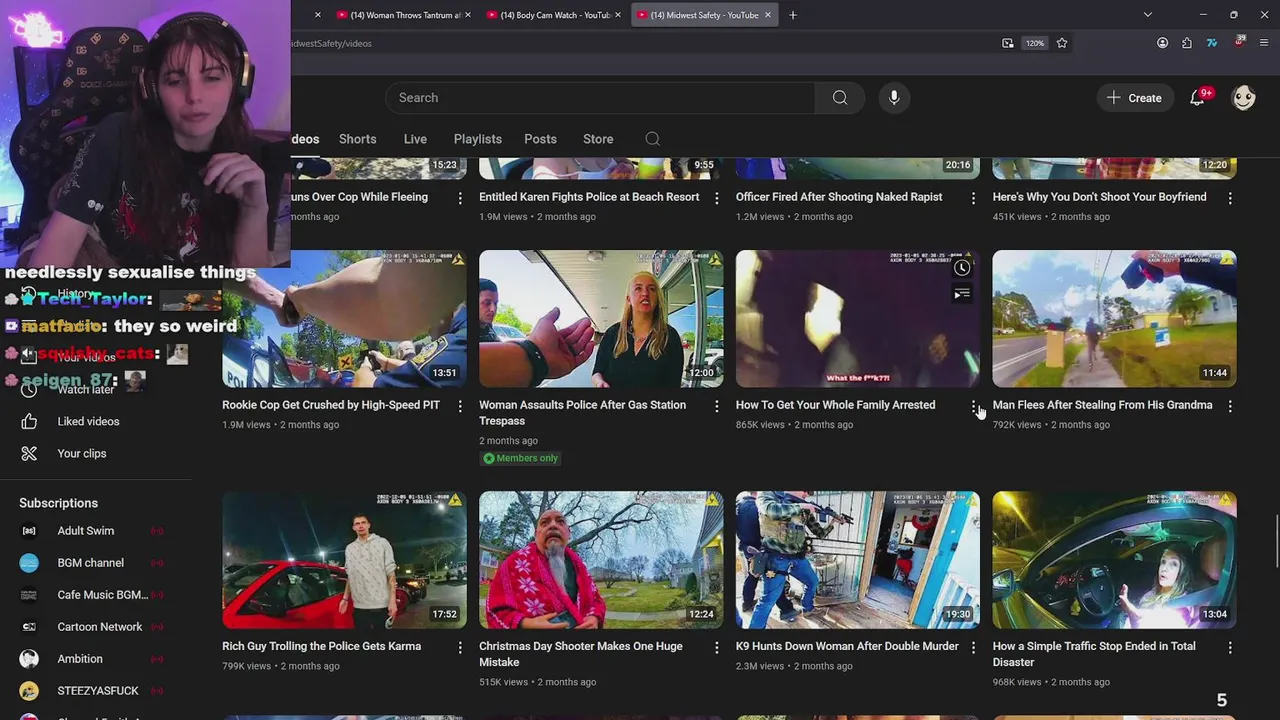This screenshot has width=1280, height=720.
Task: Open the notifications bell
Action: 1197,98
